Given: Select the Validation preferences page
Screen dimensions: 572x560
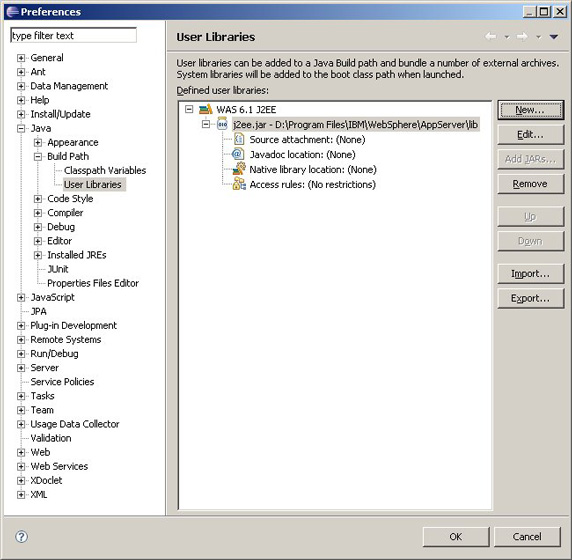Looking at the screenshot, I should tap(51, 438).
